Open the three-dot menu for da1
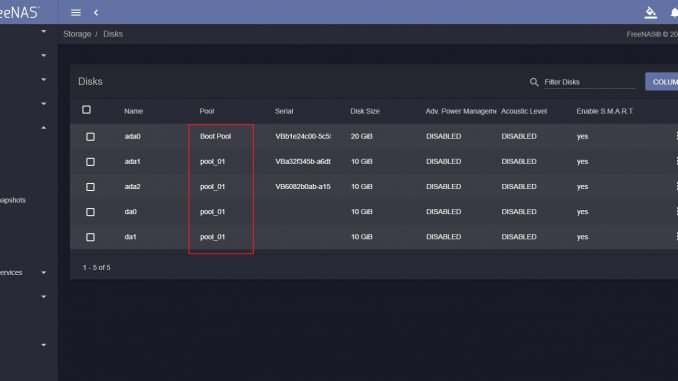This screenshot has width=678, height=381. point(676,237)
